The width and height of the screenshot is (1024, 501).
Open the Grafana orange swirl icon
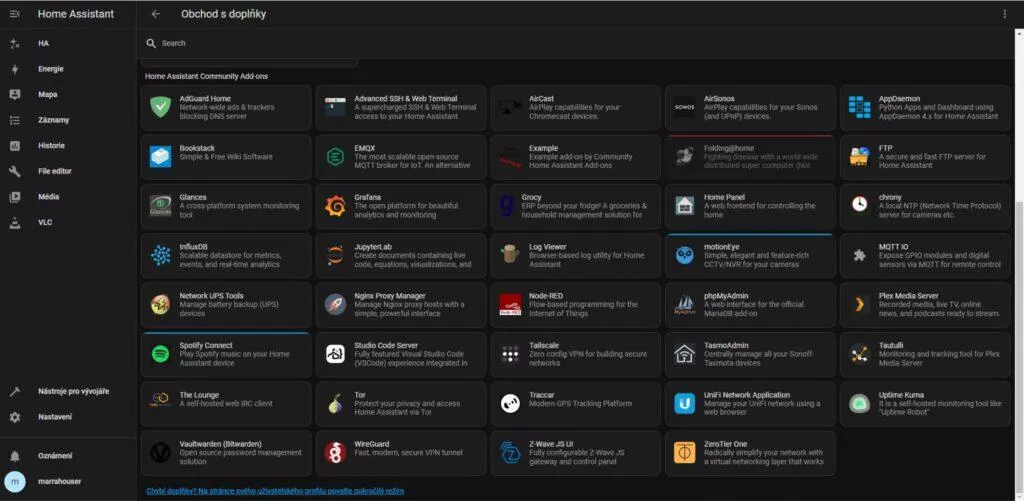tap(335, 206)
